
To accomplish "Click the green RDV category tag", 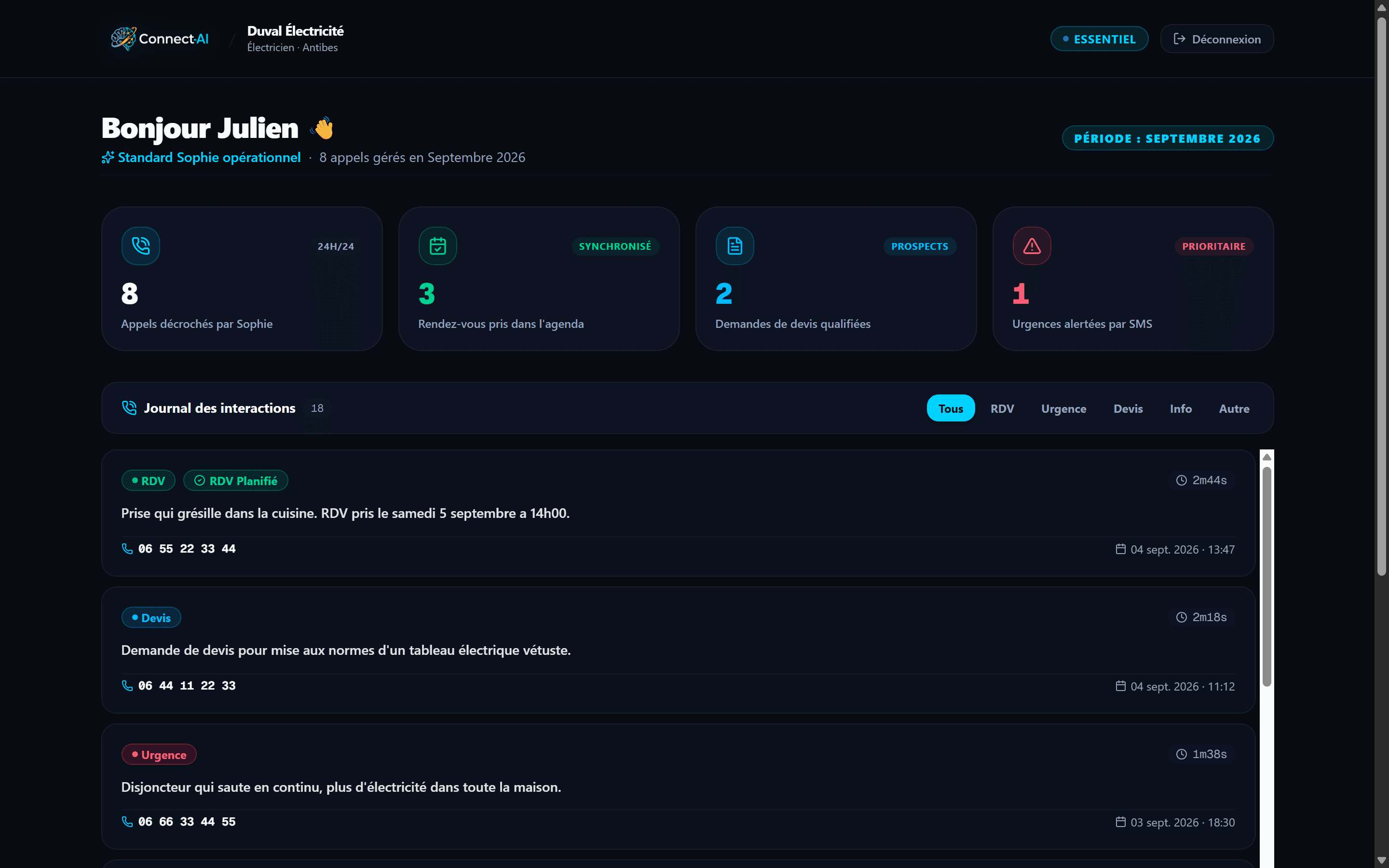I will click(148, 480).
